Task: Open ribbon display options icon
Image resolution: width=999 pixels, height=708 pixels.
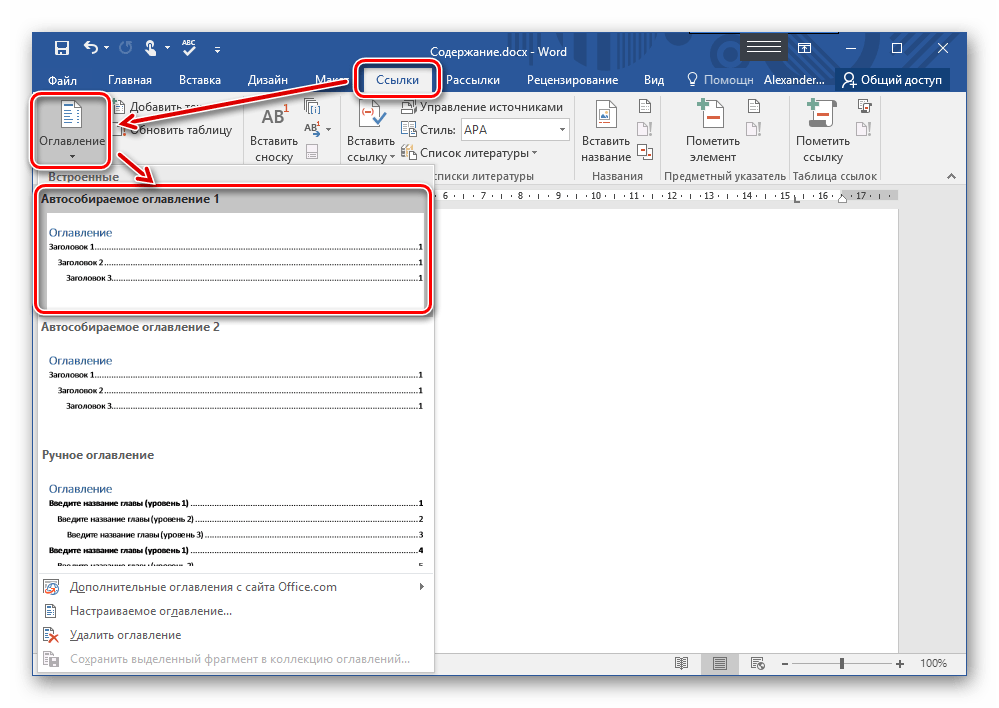Action: click(x=805, y=48)
